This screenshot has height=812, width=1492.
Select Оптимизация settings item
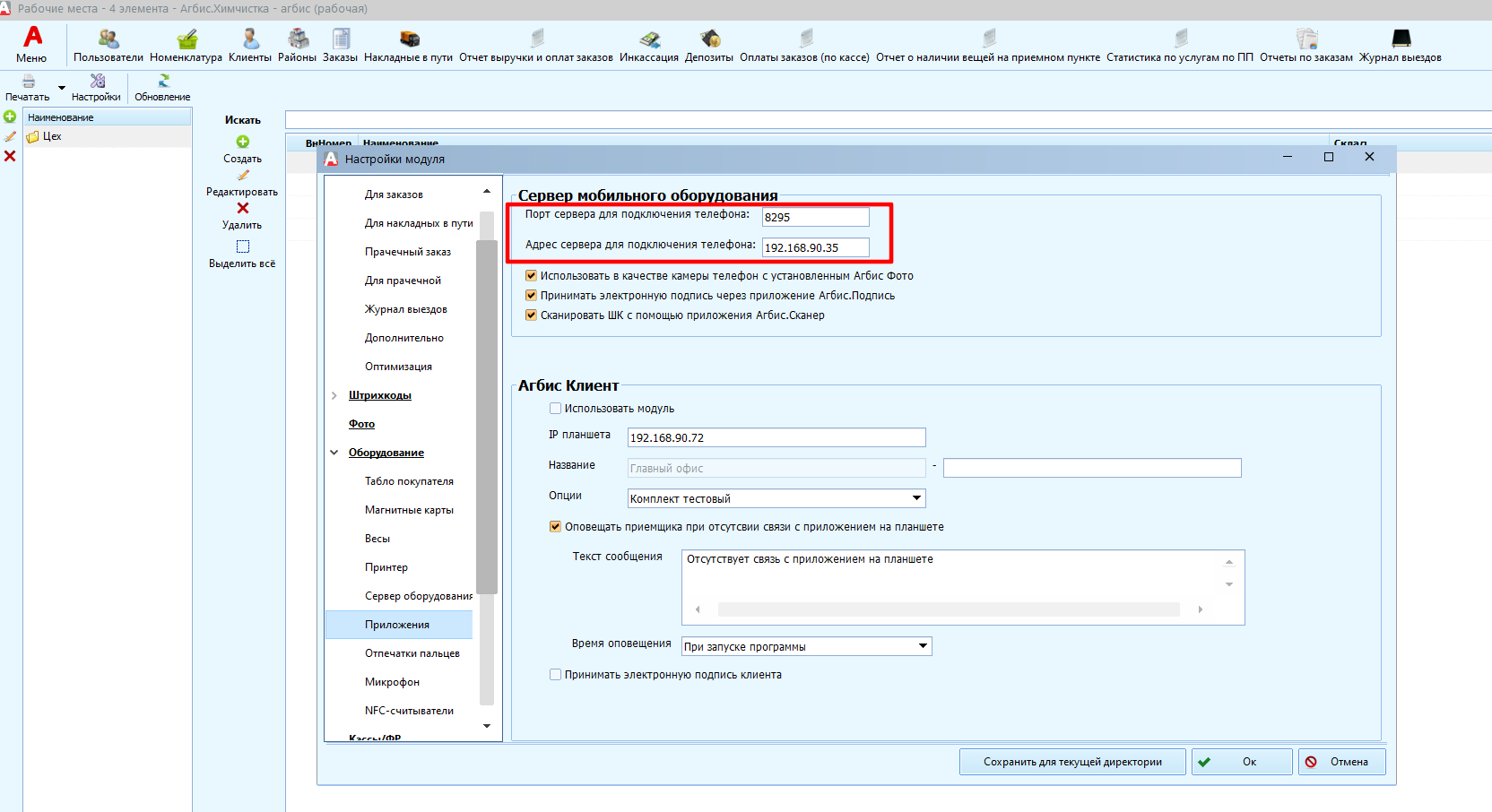pyautogui.click(x=398, y=367)
